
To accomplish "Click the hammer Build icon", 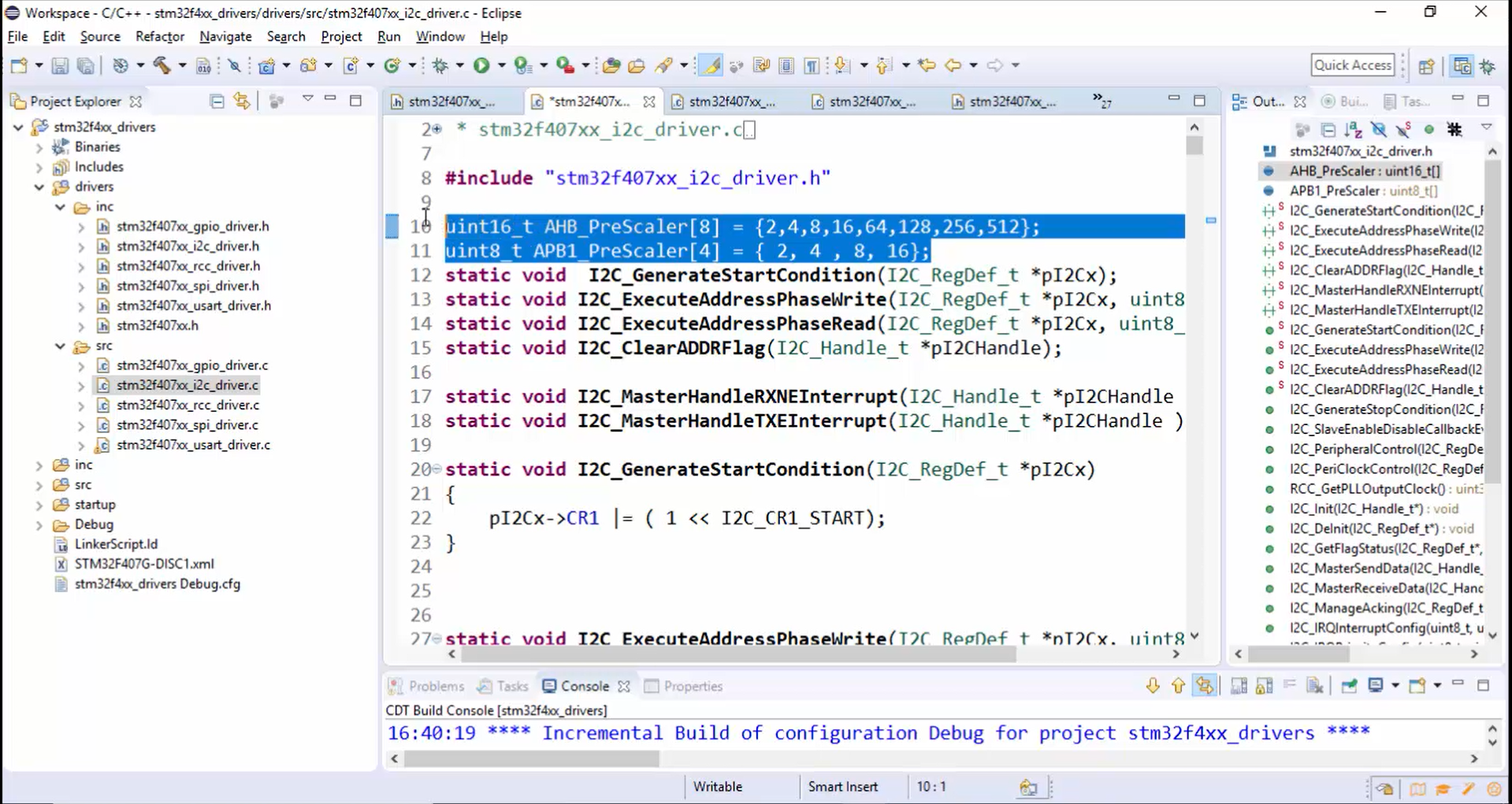I will (162, 65).
